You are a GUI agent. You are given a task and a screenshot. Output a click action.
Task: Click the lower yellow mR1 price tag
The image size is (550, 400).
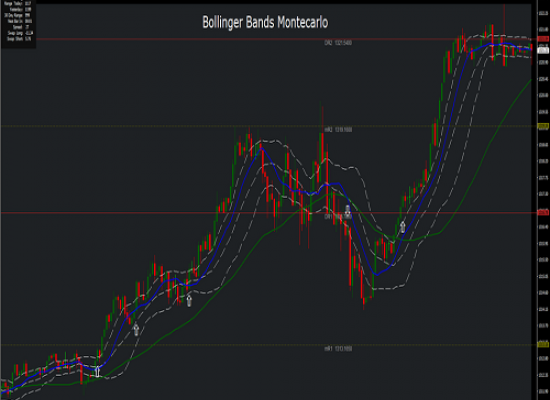point(543,345)
